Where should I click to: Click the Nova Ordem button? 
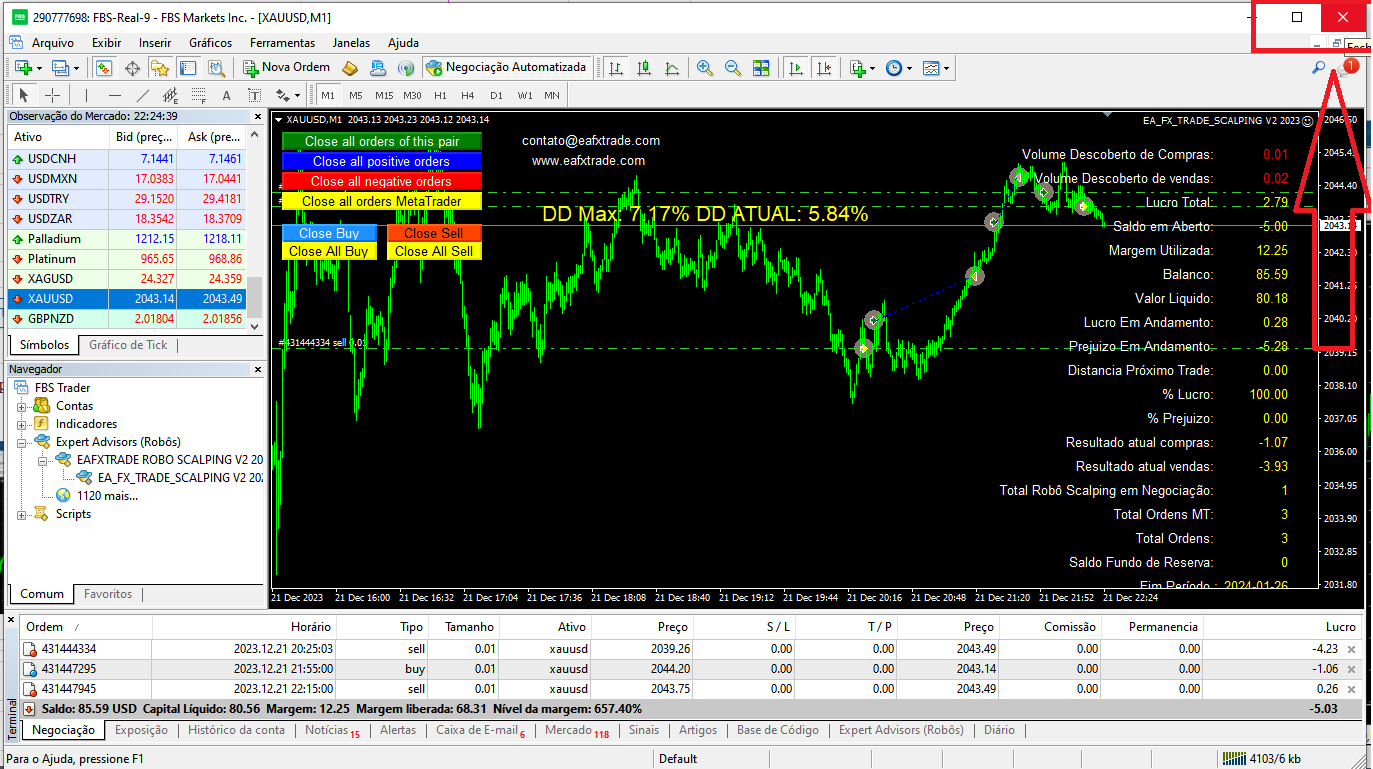(286, 68)
